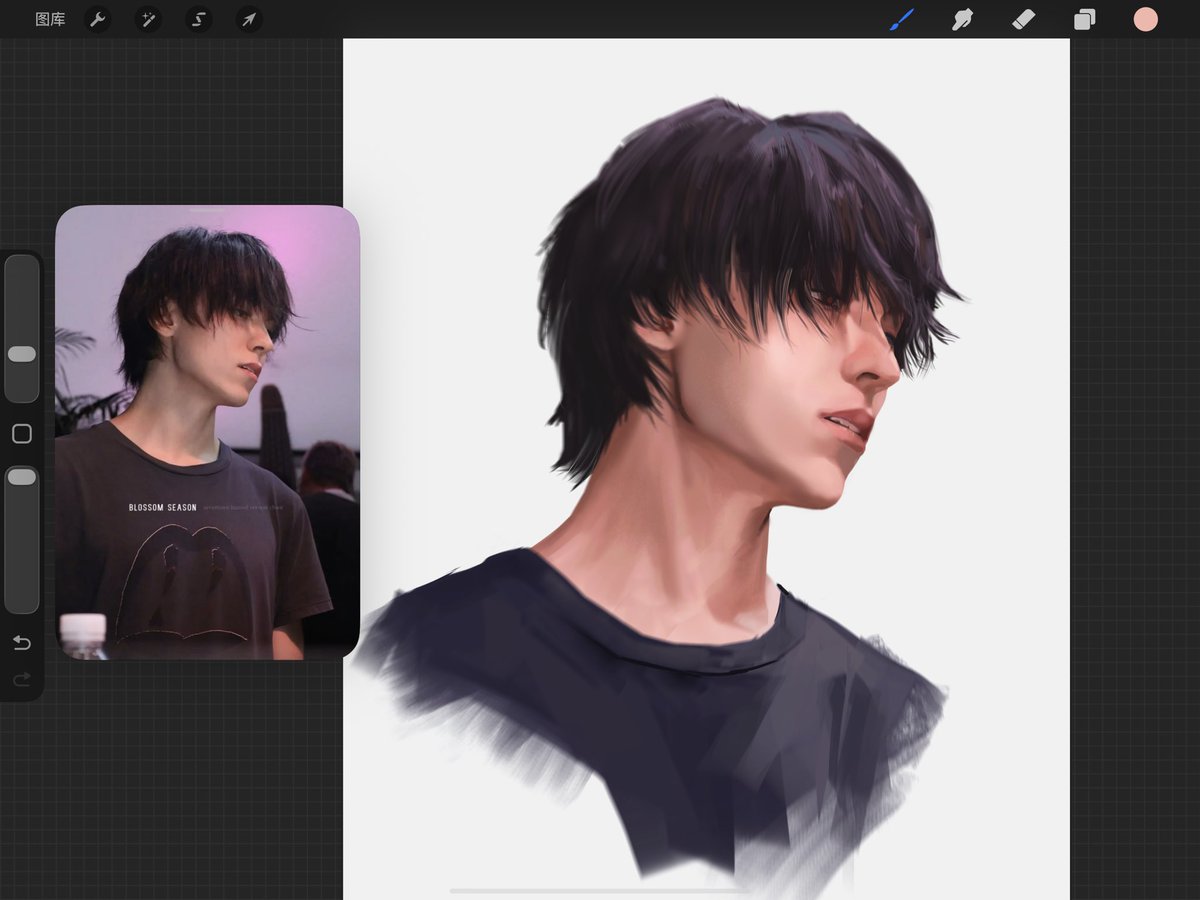Click the reference window's top grab handle
The width and height of the screenshot is (1200, 900).
click(x=207, y=210)
